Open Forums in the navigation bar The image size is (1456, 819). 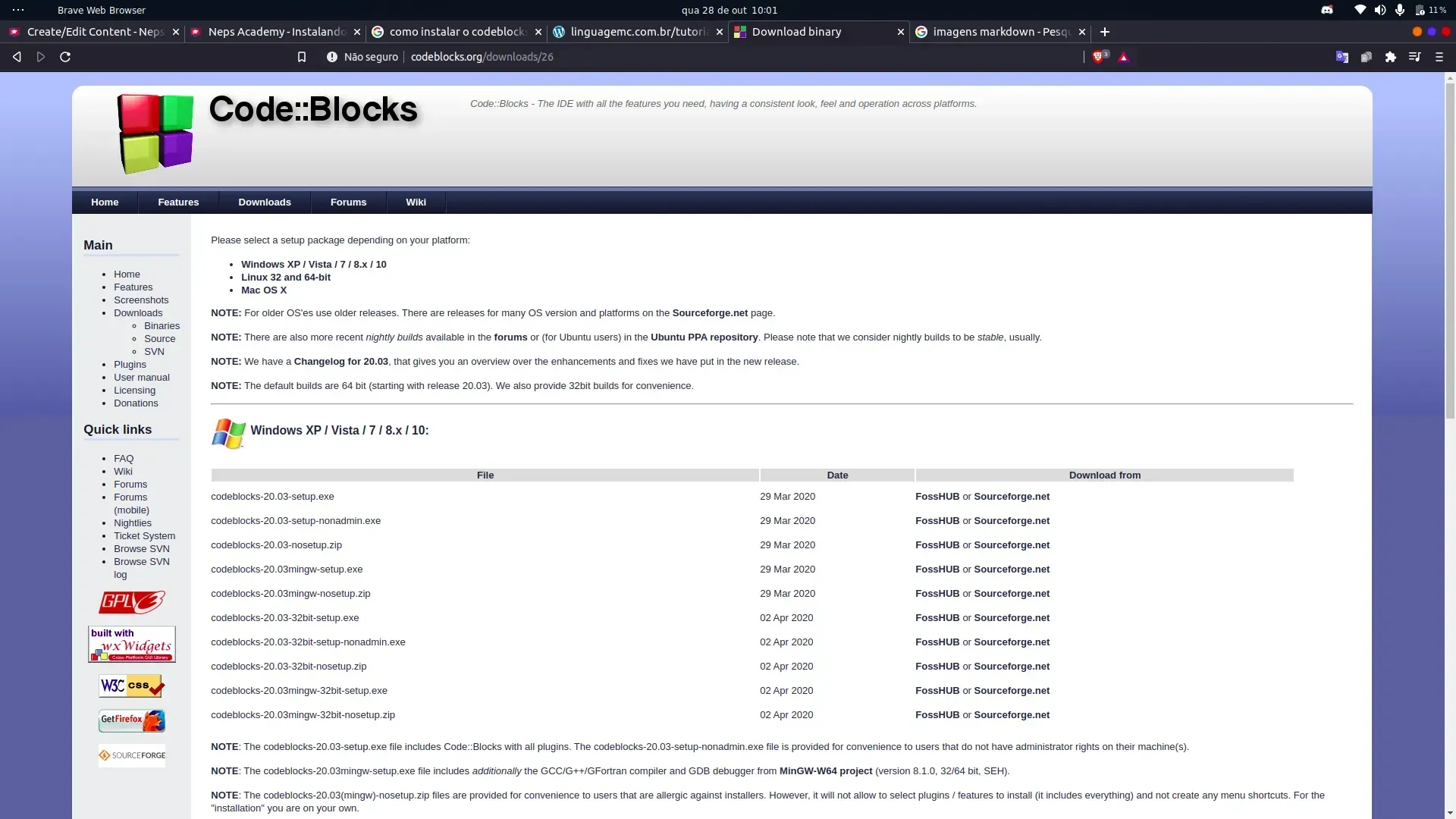tap(348, 202)
